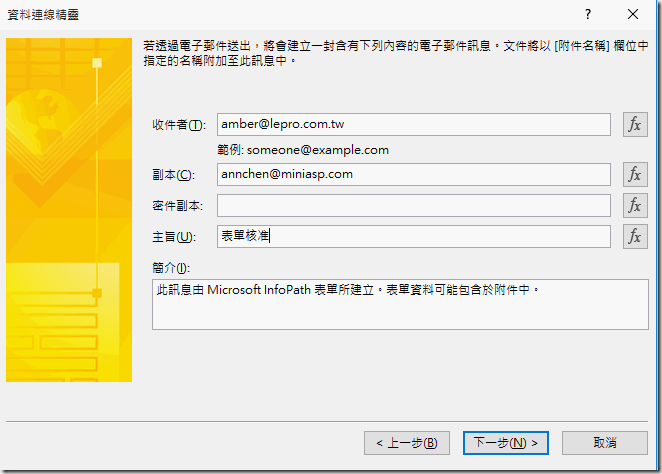Click the 密件副本 label text
This screenshot has height=474, width=662.
click(178, 206)
